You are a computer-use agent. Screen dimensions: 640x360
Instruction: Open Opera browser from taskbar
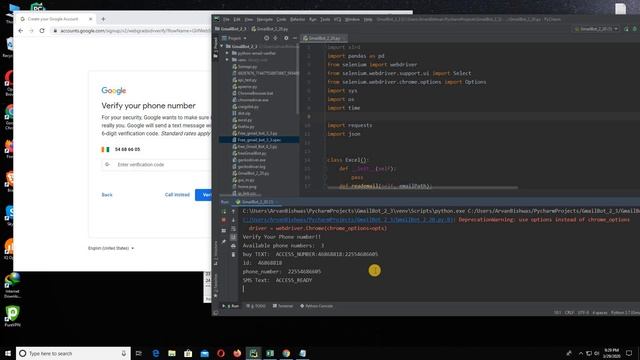point(221,353)
